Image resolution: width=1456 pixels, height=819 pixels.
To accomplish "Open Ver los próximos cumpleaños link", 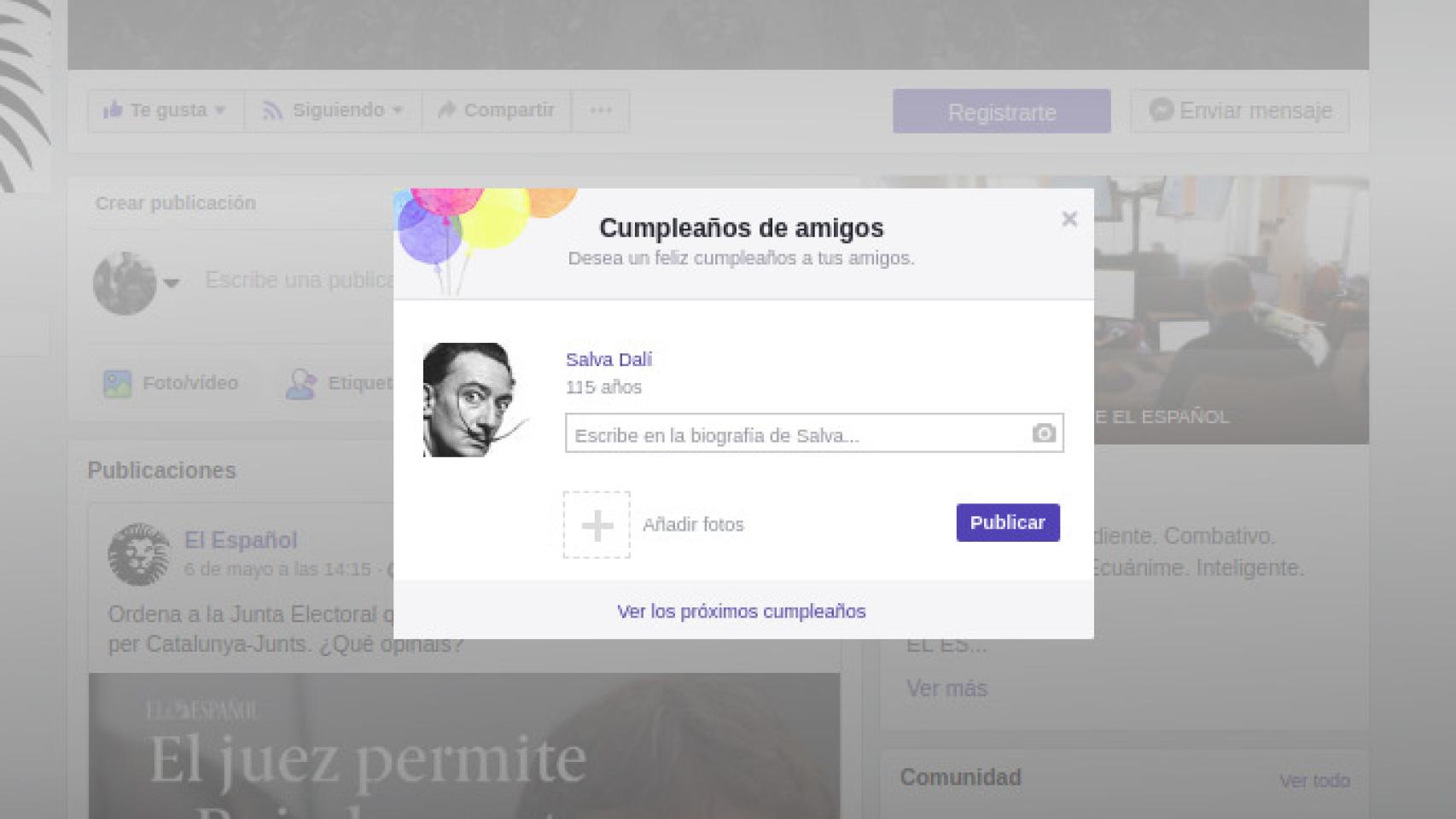I will pyautogui.click(x=741, y=611).
